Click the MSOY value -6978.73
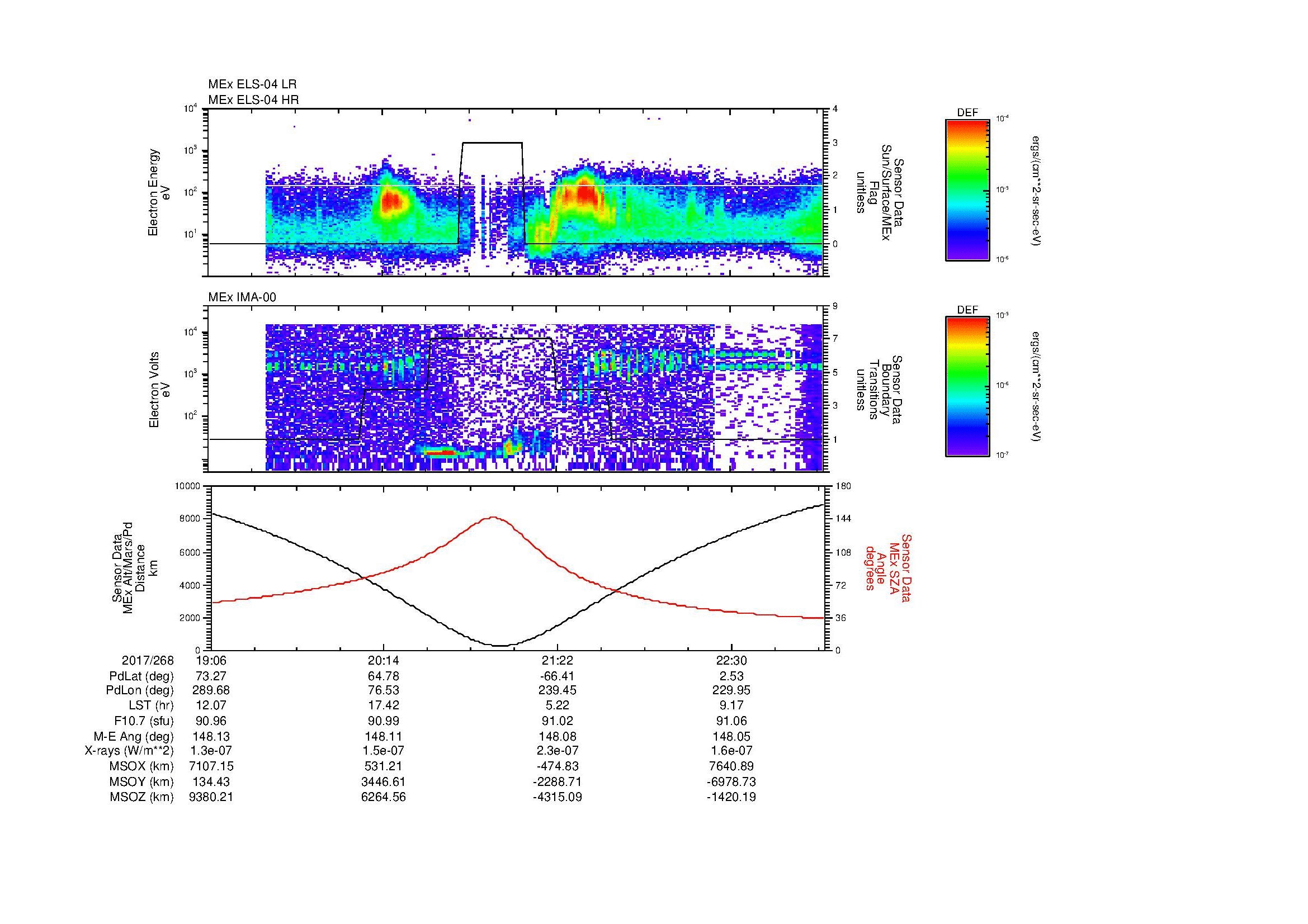The height and width of the screenshot is (924, 1308). tap(731, 781)
